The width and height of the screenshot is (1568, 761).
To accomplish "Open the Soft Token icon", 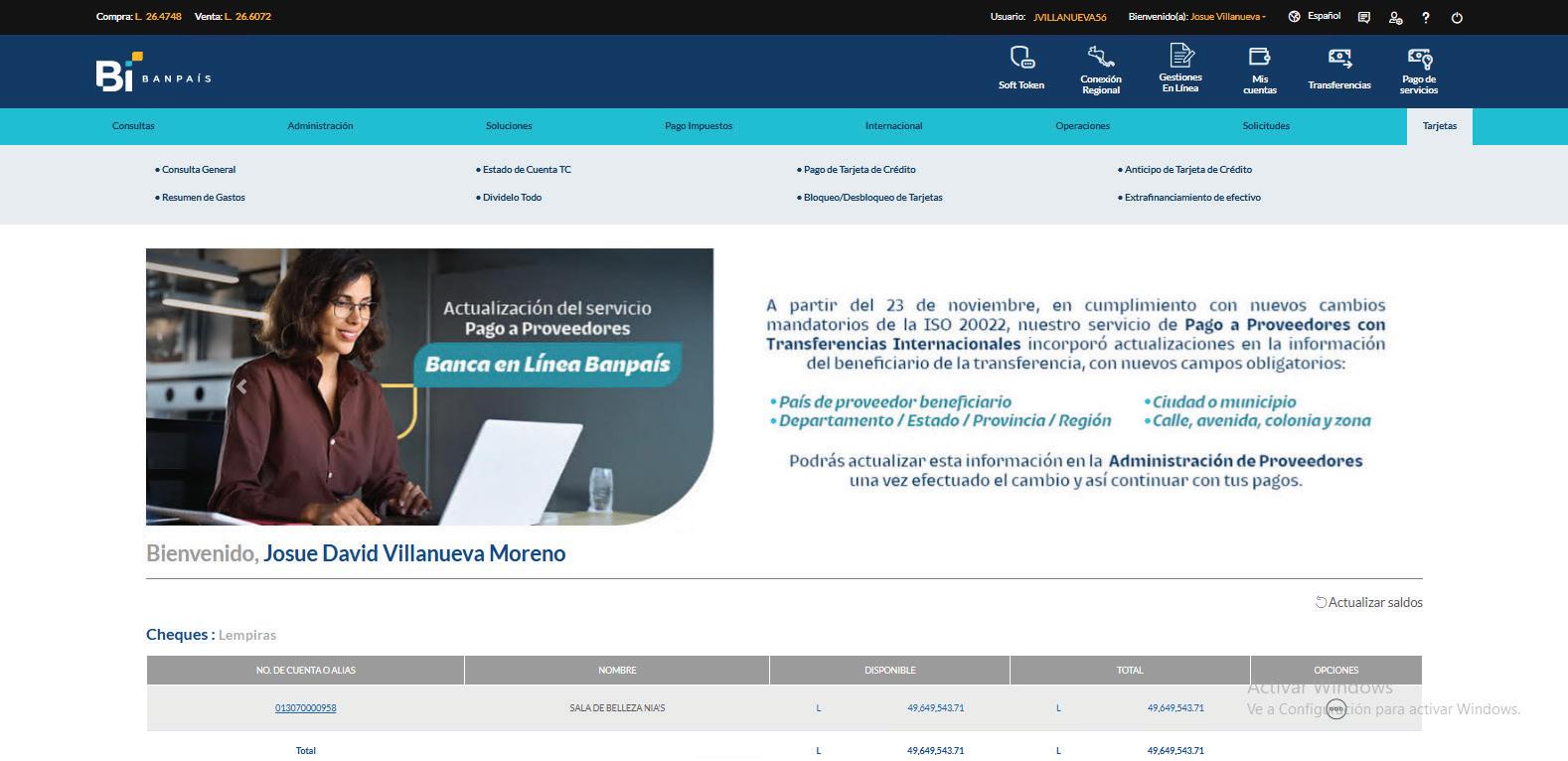I will [x=1021, y=58].
